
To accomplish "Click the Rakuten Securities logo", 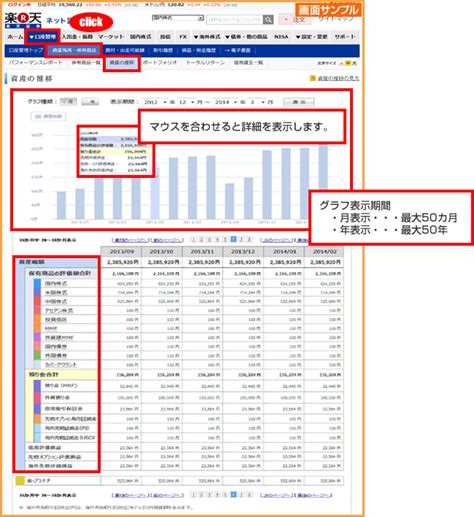I will coord(23,20).
